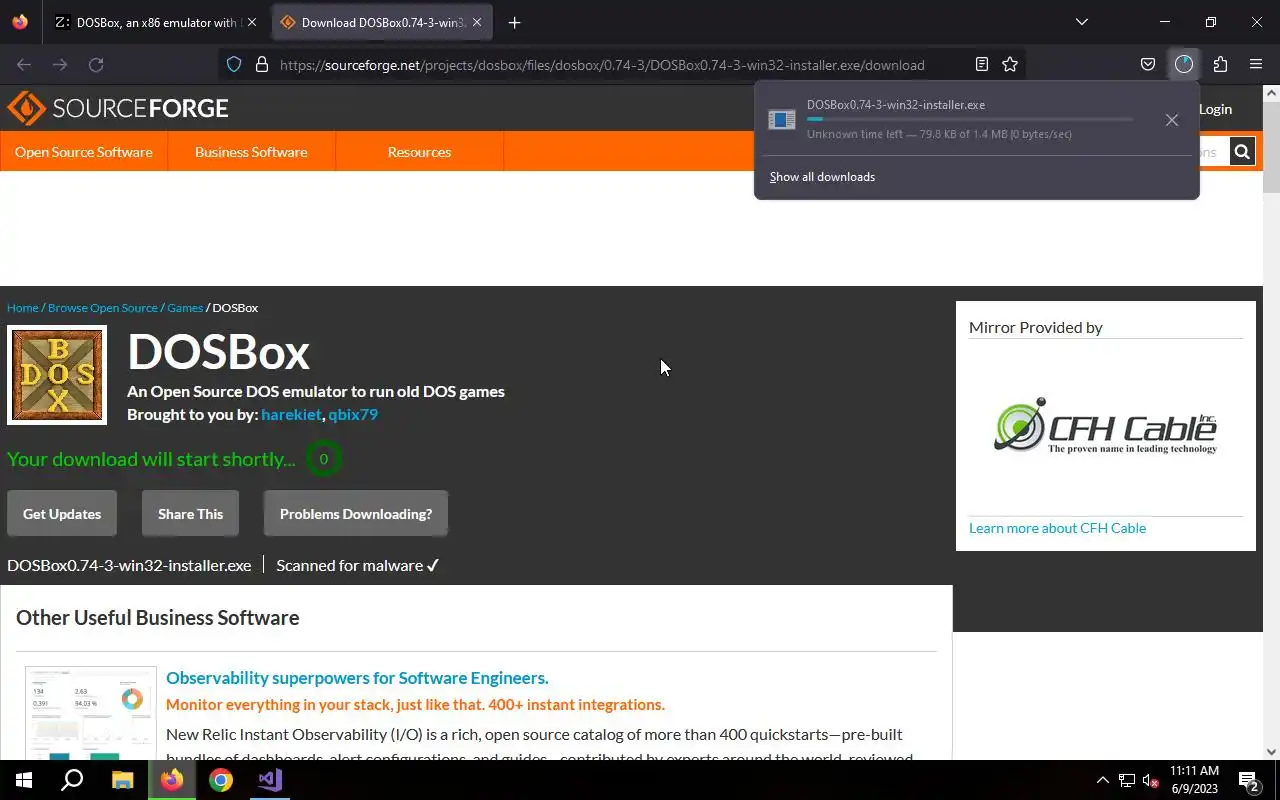This screenshot has height=800, width=1280.
Task: Click the DOSBox installer download file icon
Action: pyautogui.click(x=781, y=120)
